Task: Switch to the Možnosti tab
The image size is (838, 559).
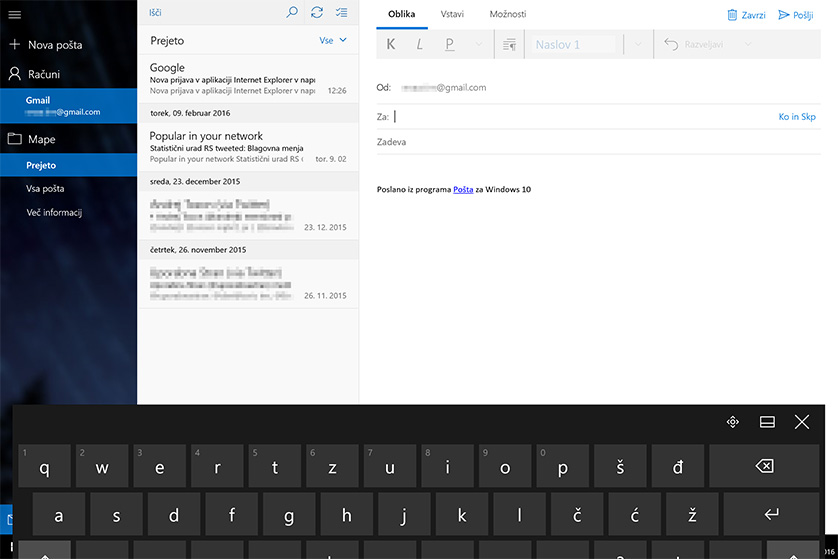Action: pyautogui.click(x=508, y=14)
